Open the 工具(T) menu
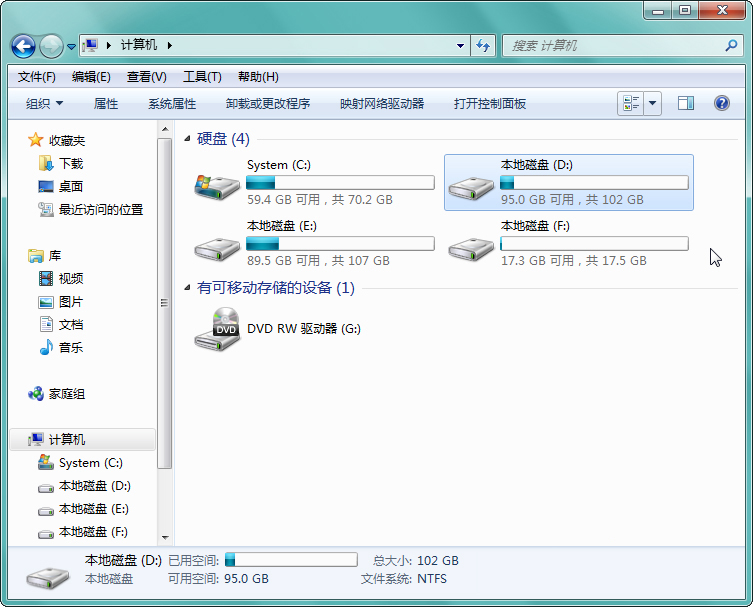 point(202,77)
